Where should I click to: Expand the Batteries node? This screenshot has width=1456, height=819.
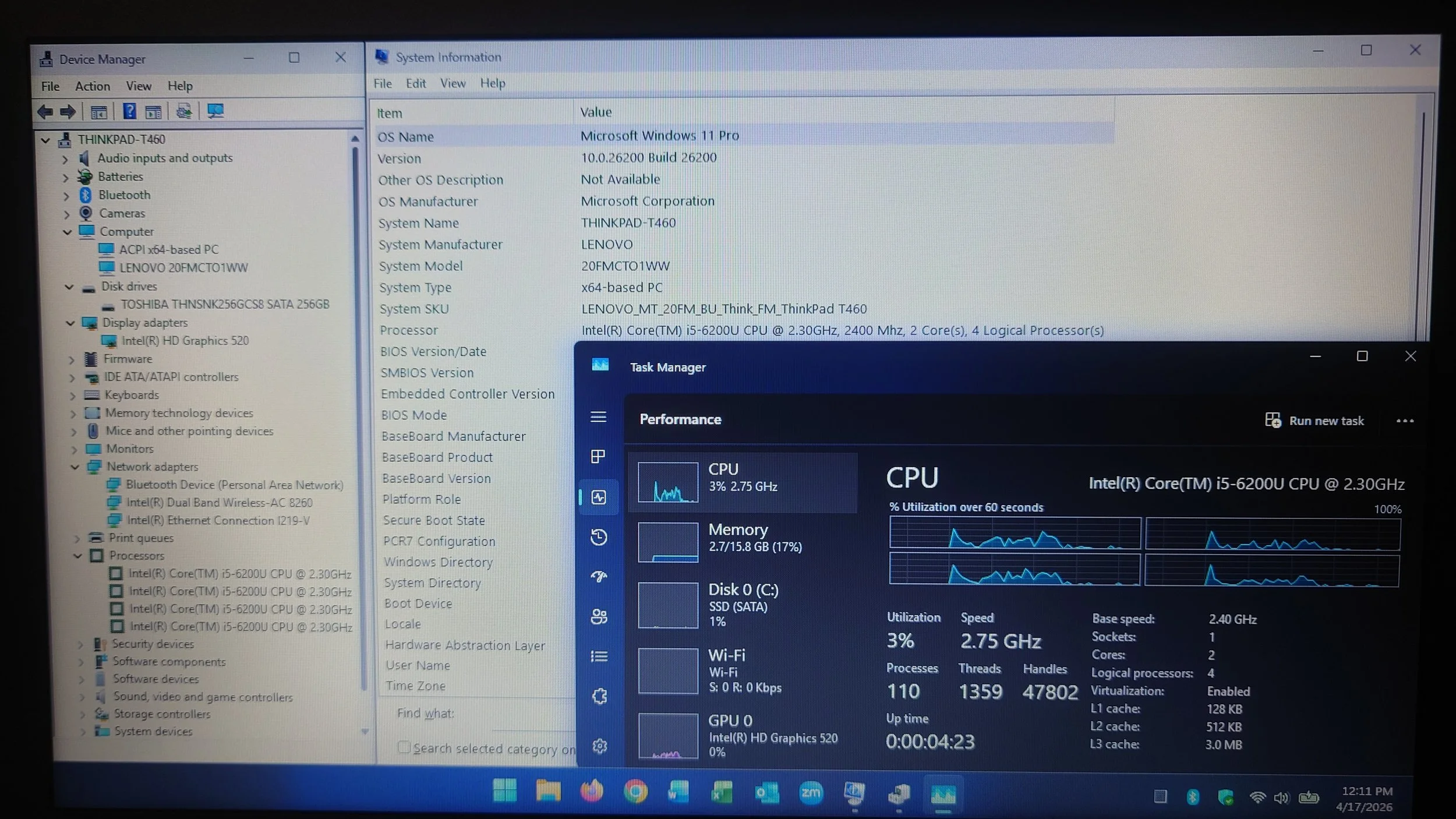coord(66,177)
